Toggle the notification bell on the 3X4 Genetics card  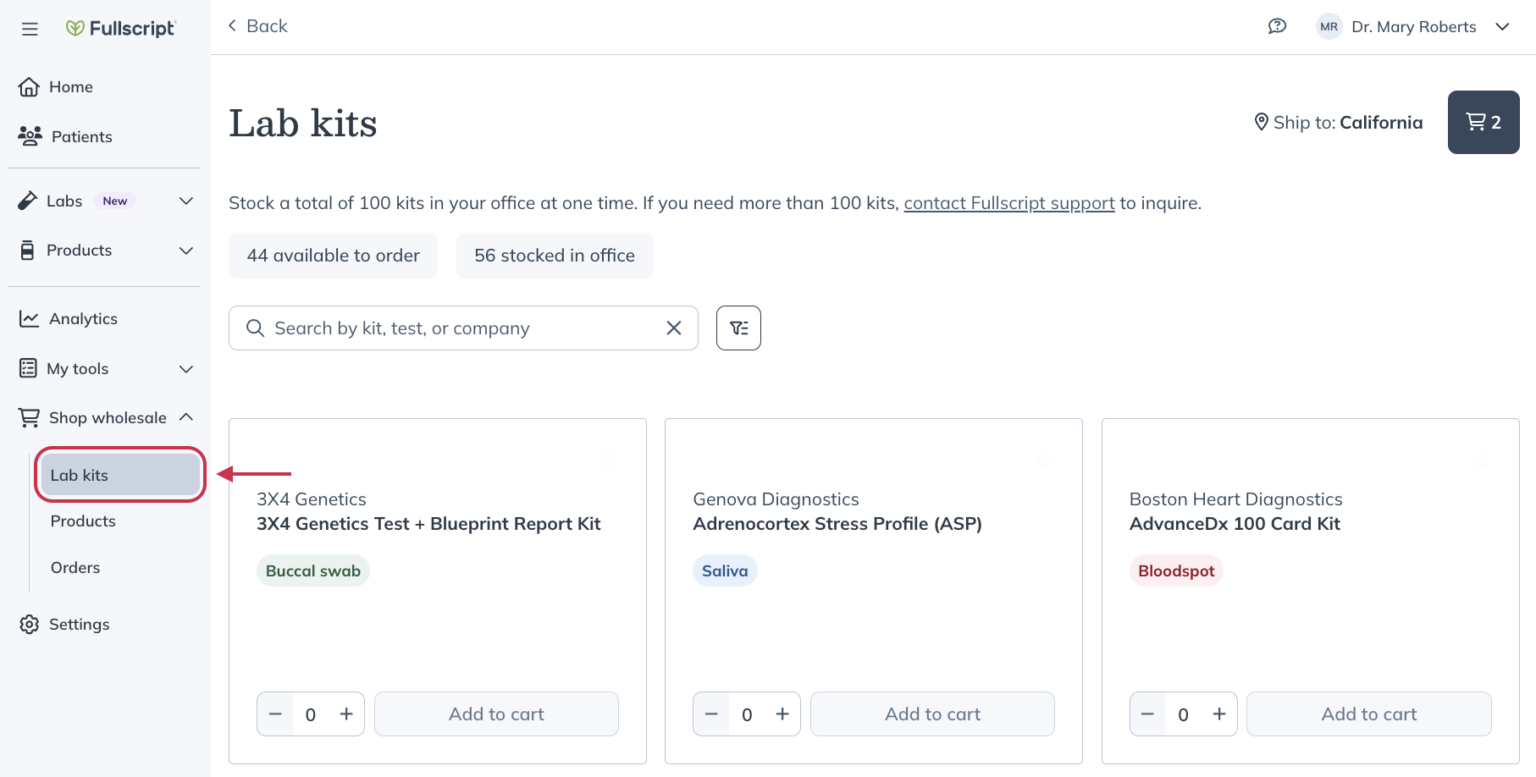[609, 459]
